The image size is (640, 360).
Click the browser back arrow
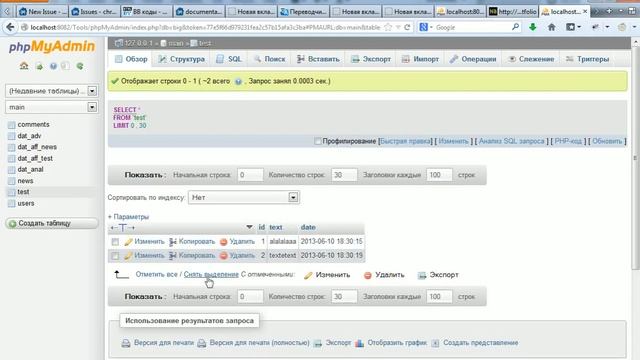(x=10, y=27)
